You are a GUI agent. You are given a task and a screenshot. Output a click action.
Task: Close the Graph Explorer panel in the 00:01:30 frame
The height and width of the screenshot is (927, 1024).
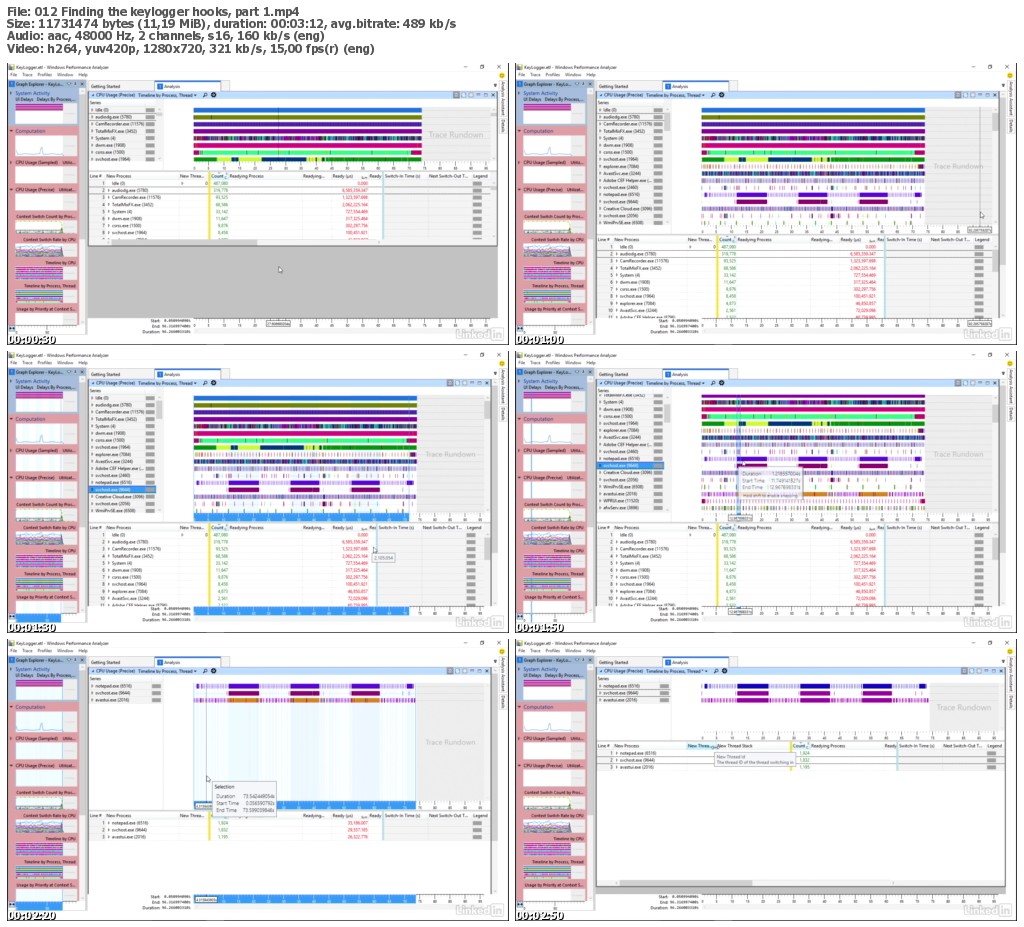click(82, 372)
